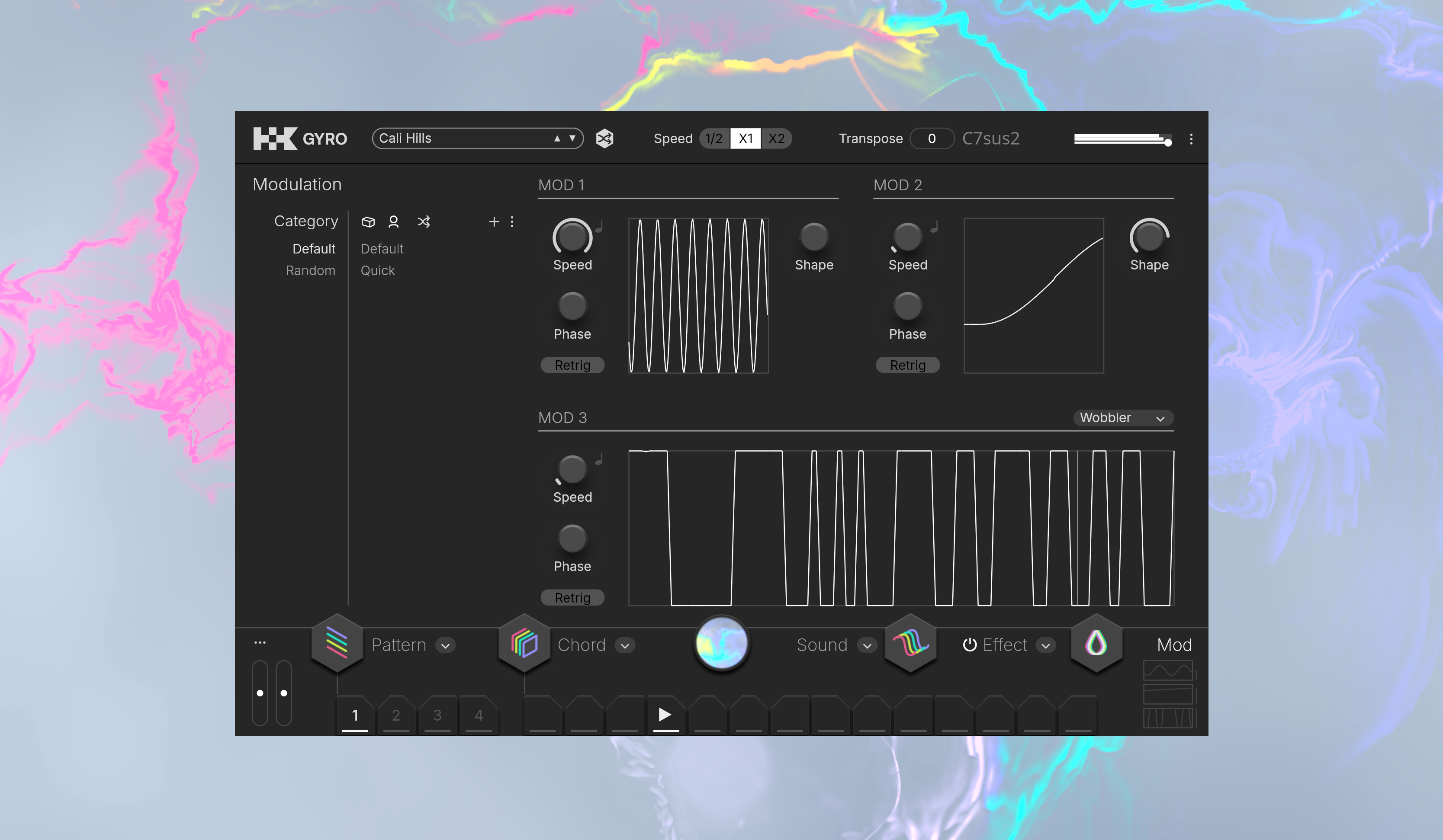Set speed to X2
1443x840 pixels.
(x=777, y=138)
